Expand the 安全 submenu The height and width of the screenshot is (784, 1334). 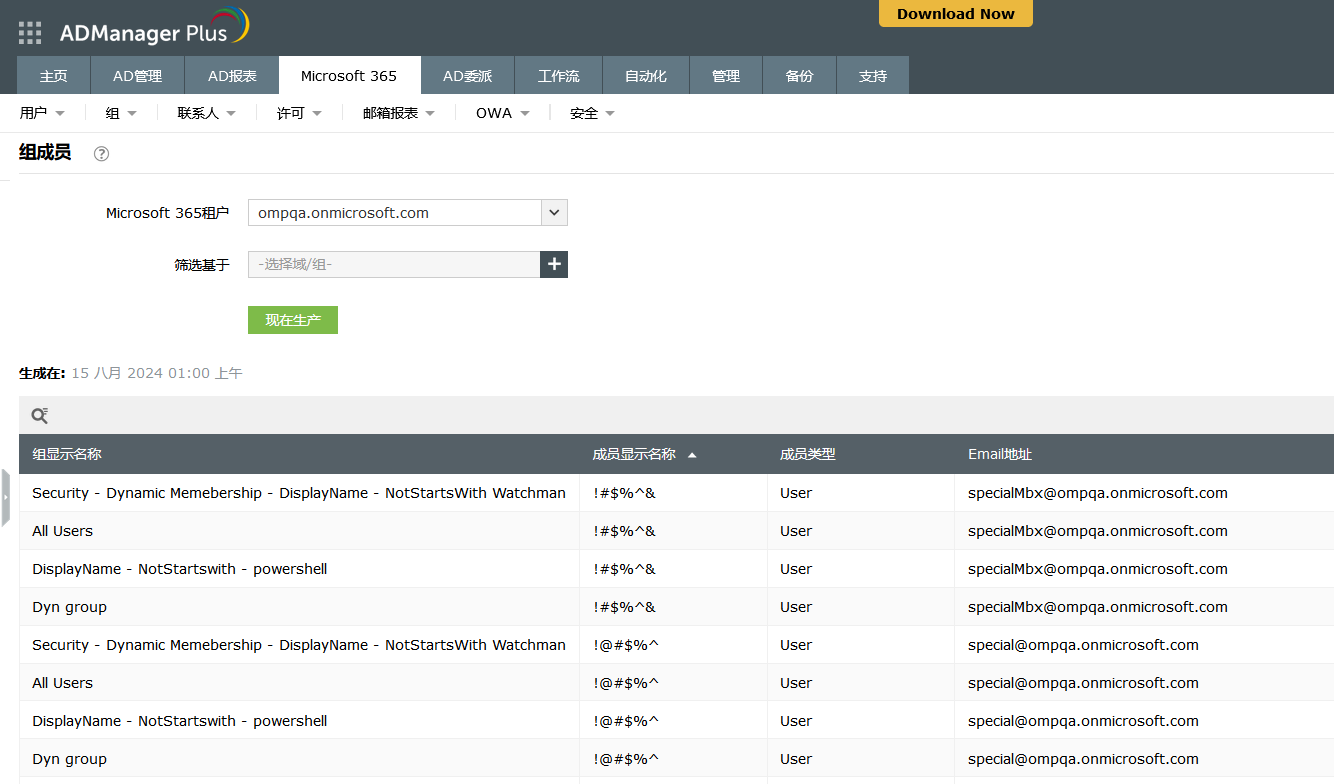click(592, 114)
